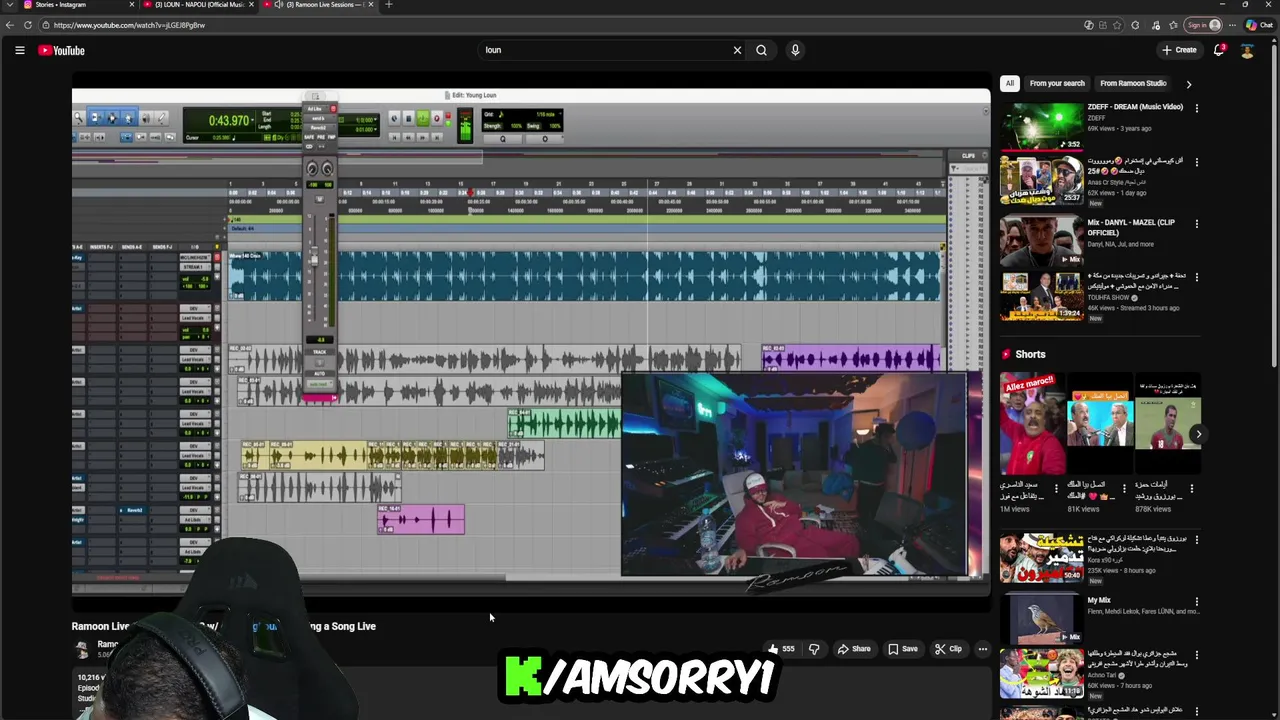Viewport: 1280px width, 720px height.
Task: Open YouTube account avatar menu
Action: click(1247, 50)
